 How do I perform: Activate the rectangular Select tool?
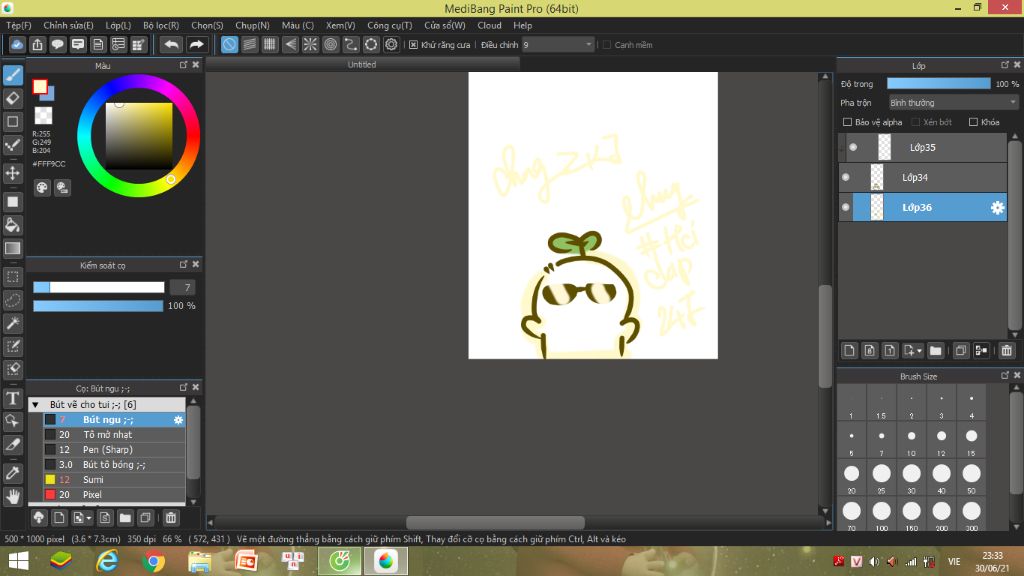pyautogui.click(x=13, y=277)
